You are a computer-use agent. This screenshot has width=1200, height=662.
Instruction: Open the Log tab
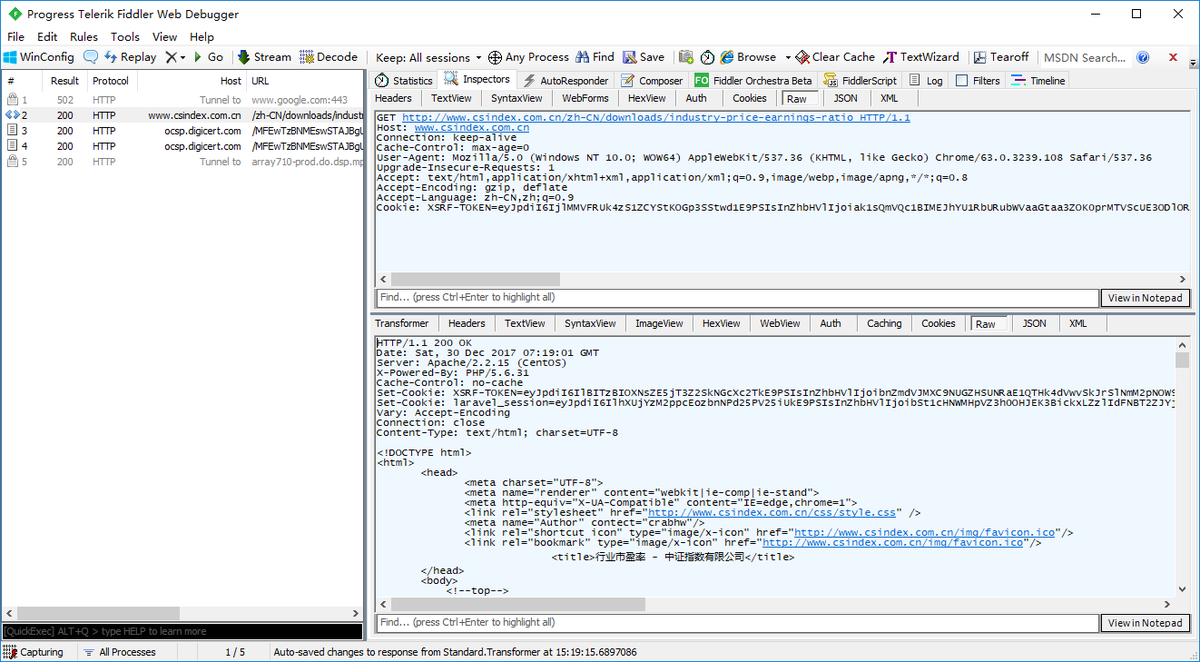point(925,80)
